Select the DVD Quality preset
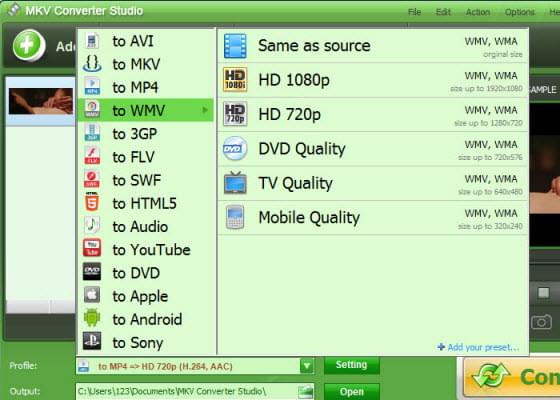Image resolution: width=560 pixels, height=400 pixels. 373,149
